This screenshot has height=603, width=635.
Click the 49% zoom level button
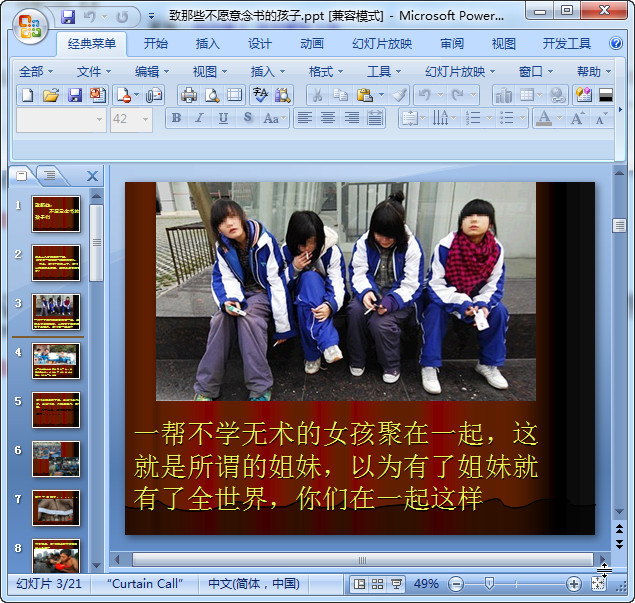tap(426, 584)
